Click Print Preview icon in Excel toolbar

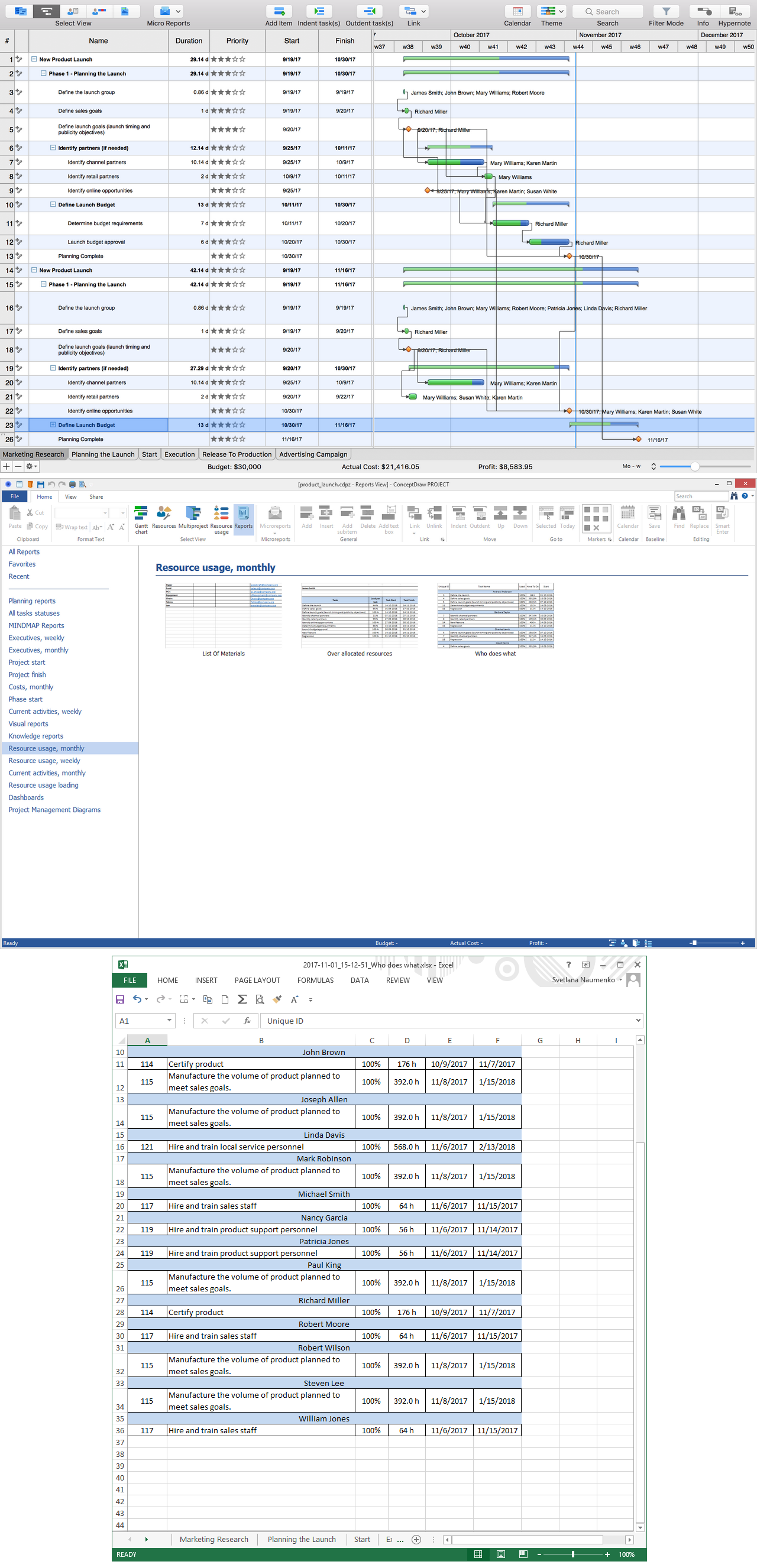tap(260, 999)
